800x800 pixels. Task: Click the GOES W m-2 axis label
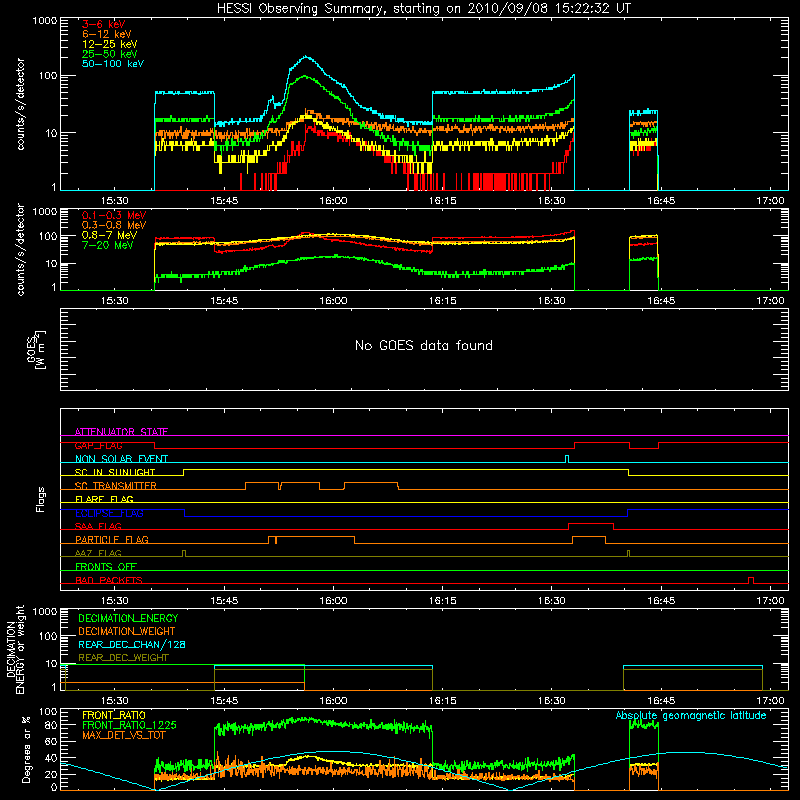coord(36,349)
